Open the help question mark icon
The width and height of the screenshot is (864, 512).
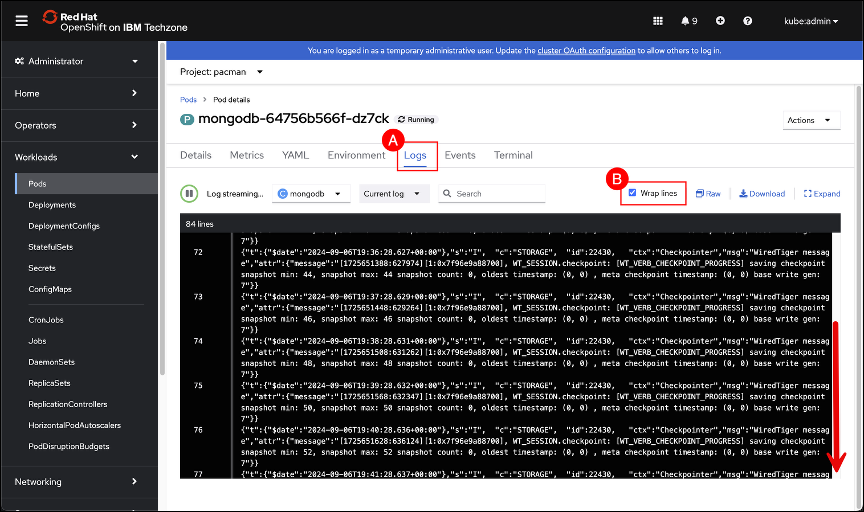(747, 20)
